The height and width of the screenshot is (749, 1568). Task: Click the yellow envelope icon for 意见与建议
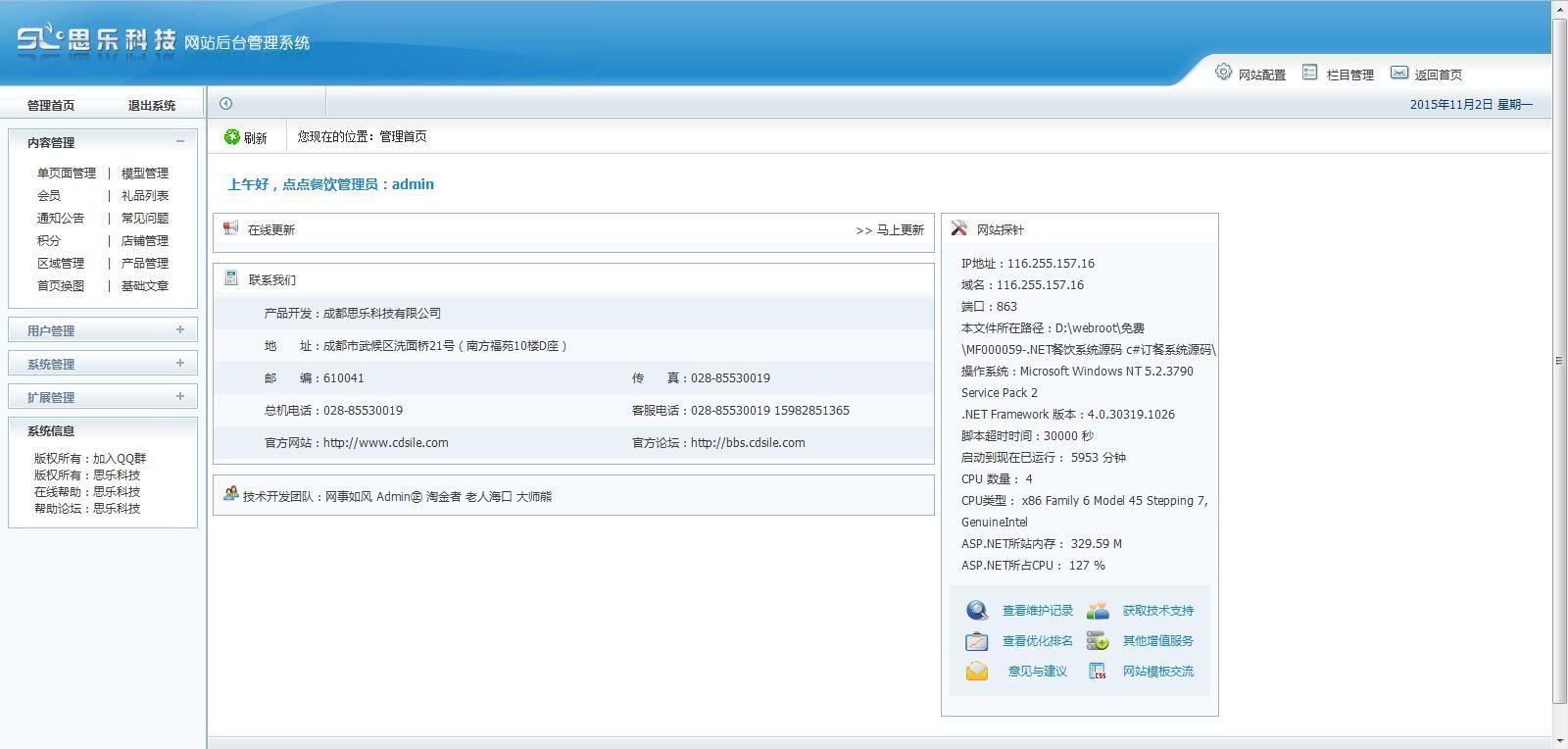(977, 672)
